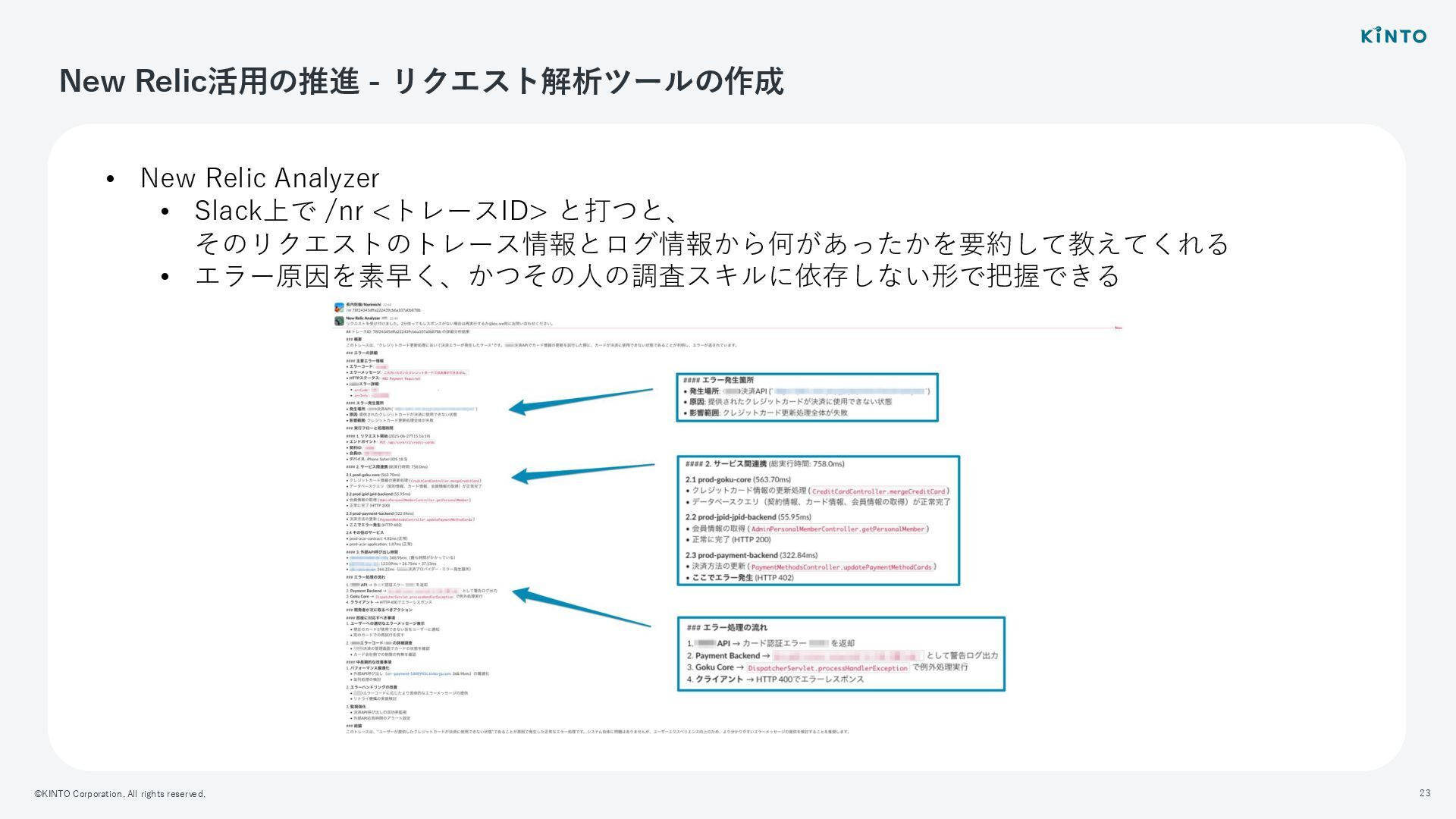Click the slide title about New Relic活用の推進
This screenshot has height=819, width=1456.
[x=421, y=81]
